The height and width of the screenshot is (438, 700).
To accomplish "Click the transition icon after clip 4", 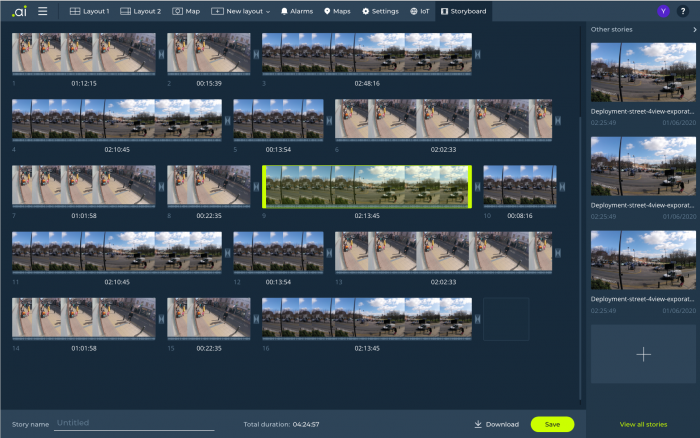I will click(228, 121).
